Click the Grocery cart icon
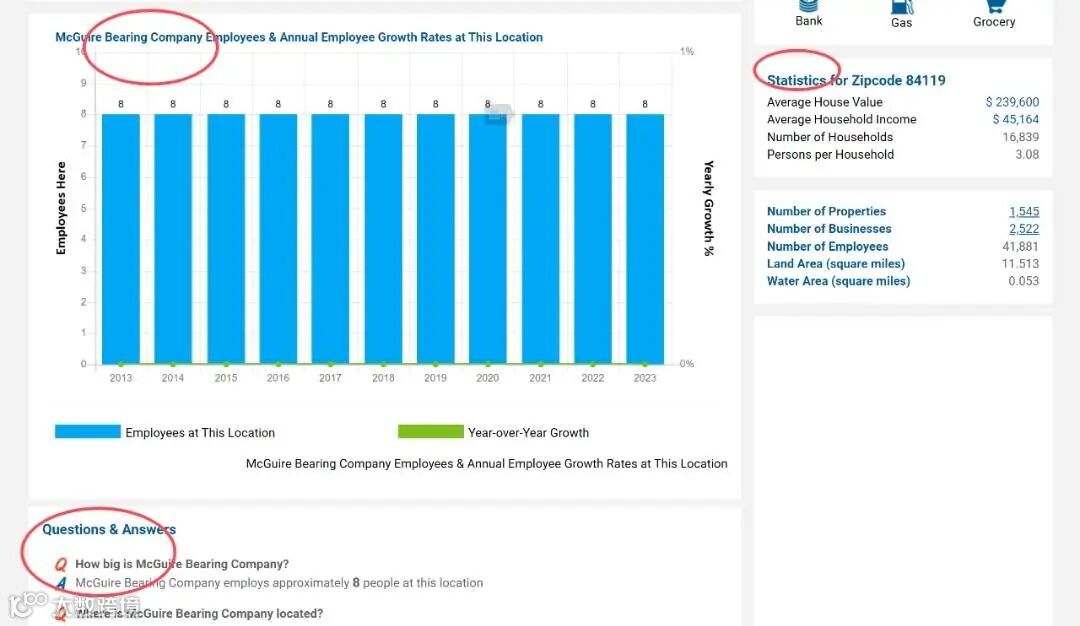 (x=995, y=6)
